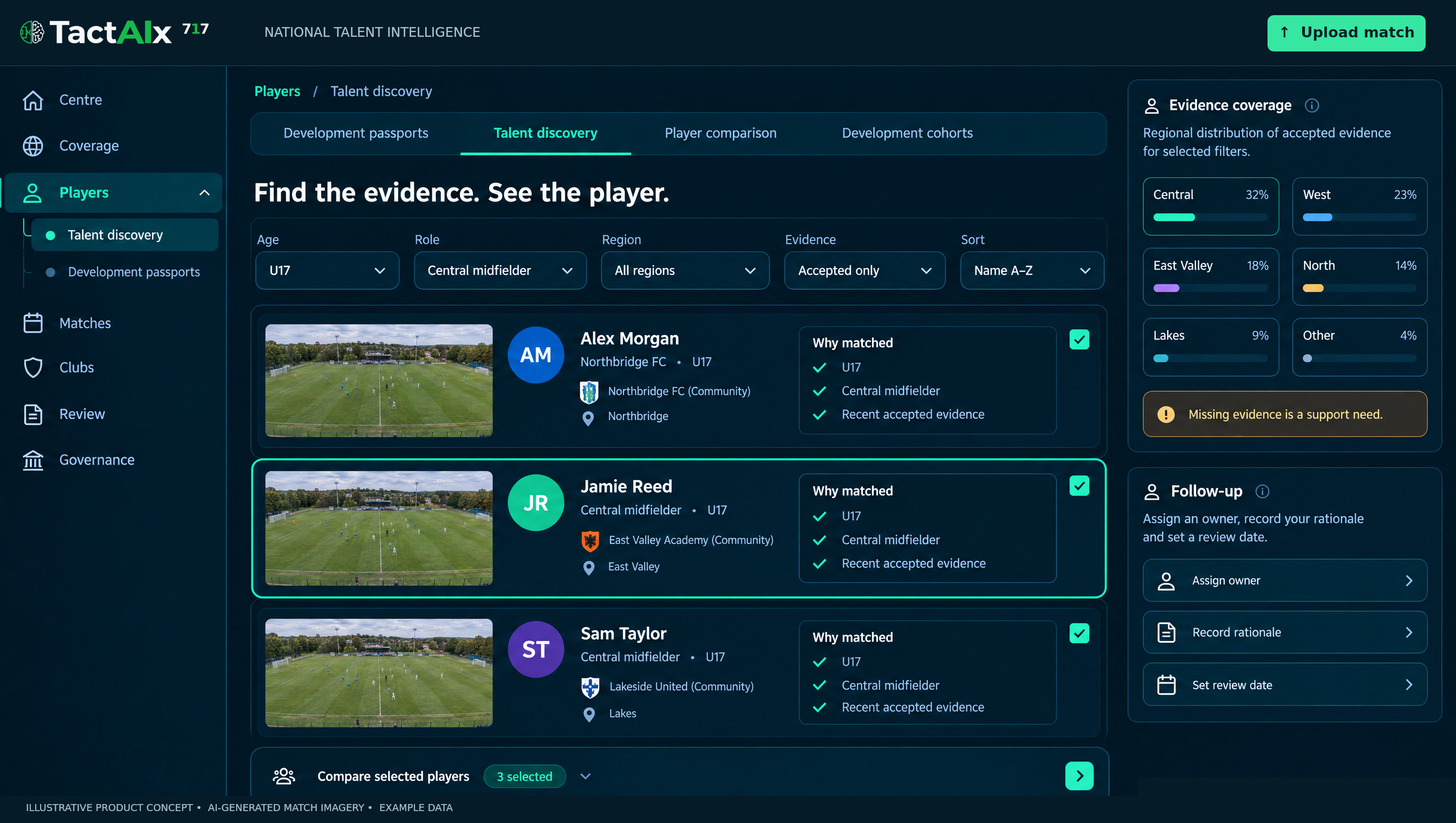Click the Assign owner button
This screenshot has height=823, width=1456.
(1284, 580)
